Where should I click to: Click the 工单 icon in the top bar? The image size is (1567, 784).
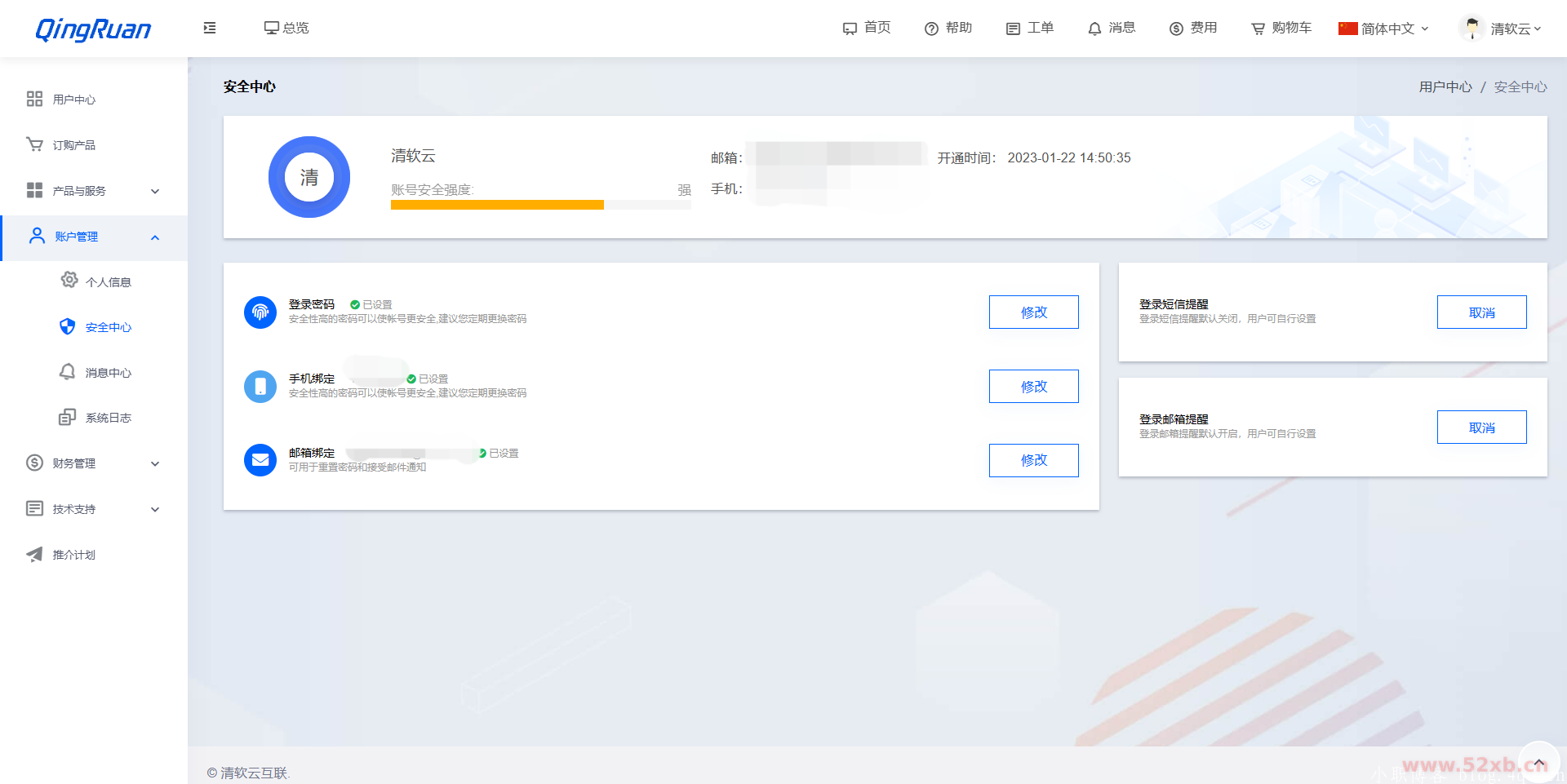[x=1013, y=28]
